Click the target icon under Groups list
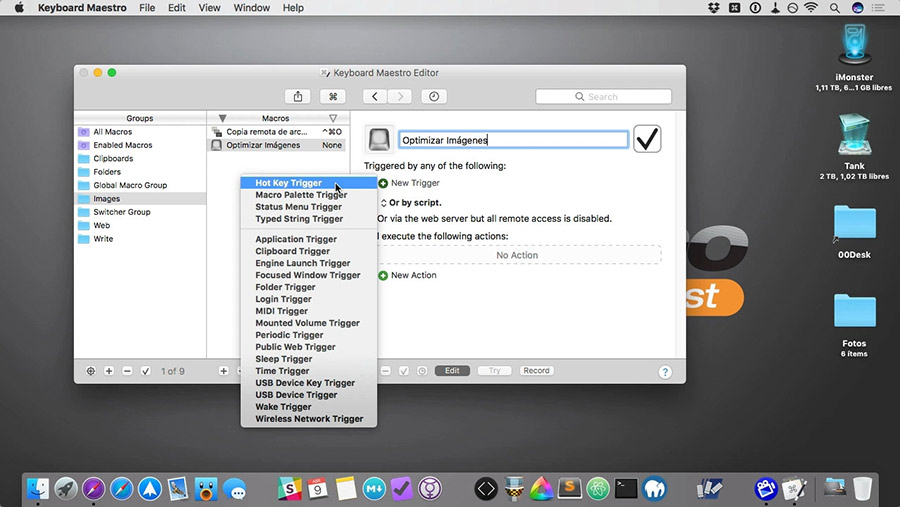The height and width of the screenshot is (507, 900). 91,371
